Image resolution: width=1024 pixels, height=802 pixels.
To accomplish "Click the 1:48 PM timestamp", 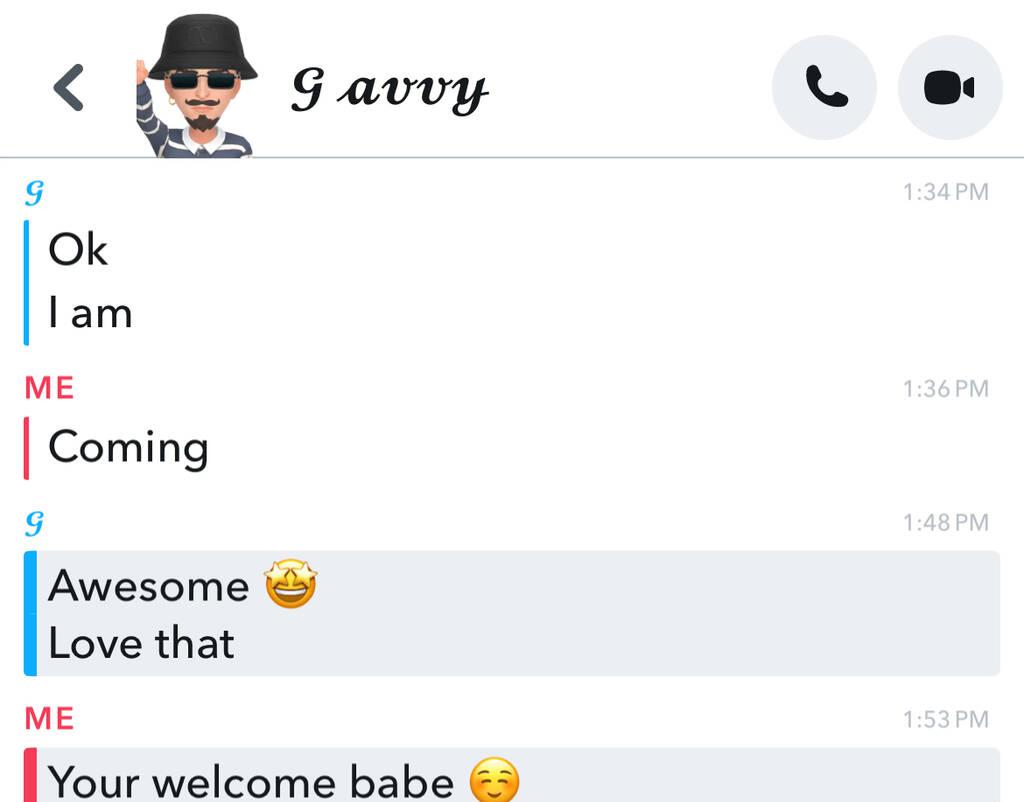I will pyautogui.click(x=946, y=522).
